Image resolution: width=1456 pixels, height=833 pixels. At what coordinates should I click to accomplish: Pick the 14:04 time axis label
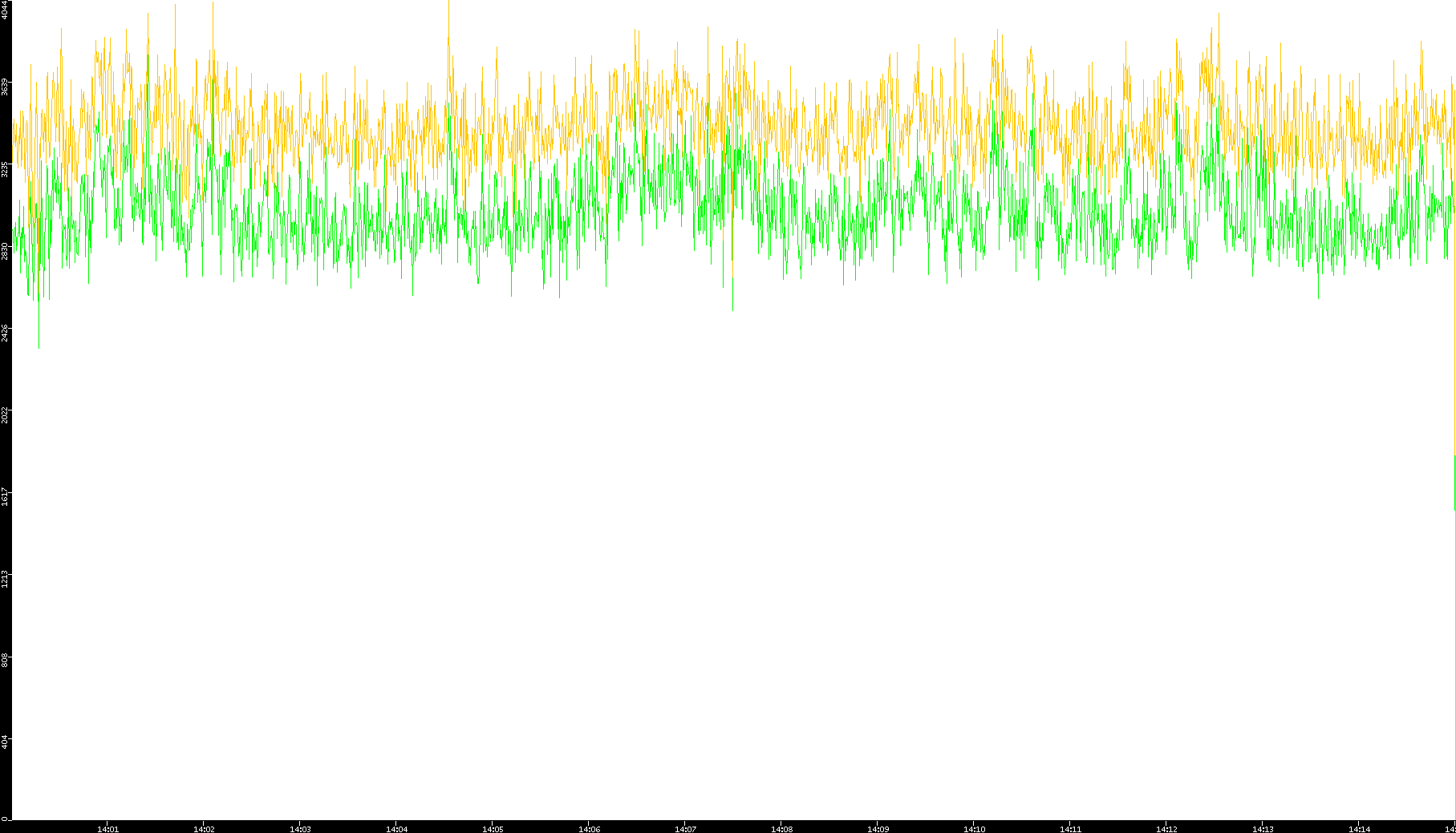[396, 829]
